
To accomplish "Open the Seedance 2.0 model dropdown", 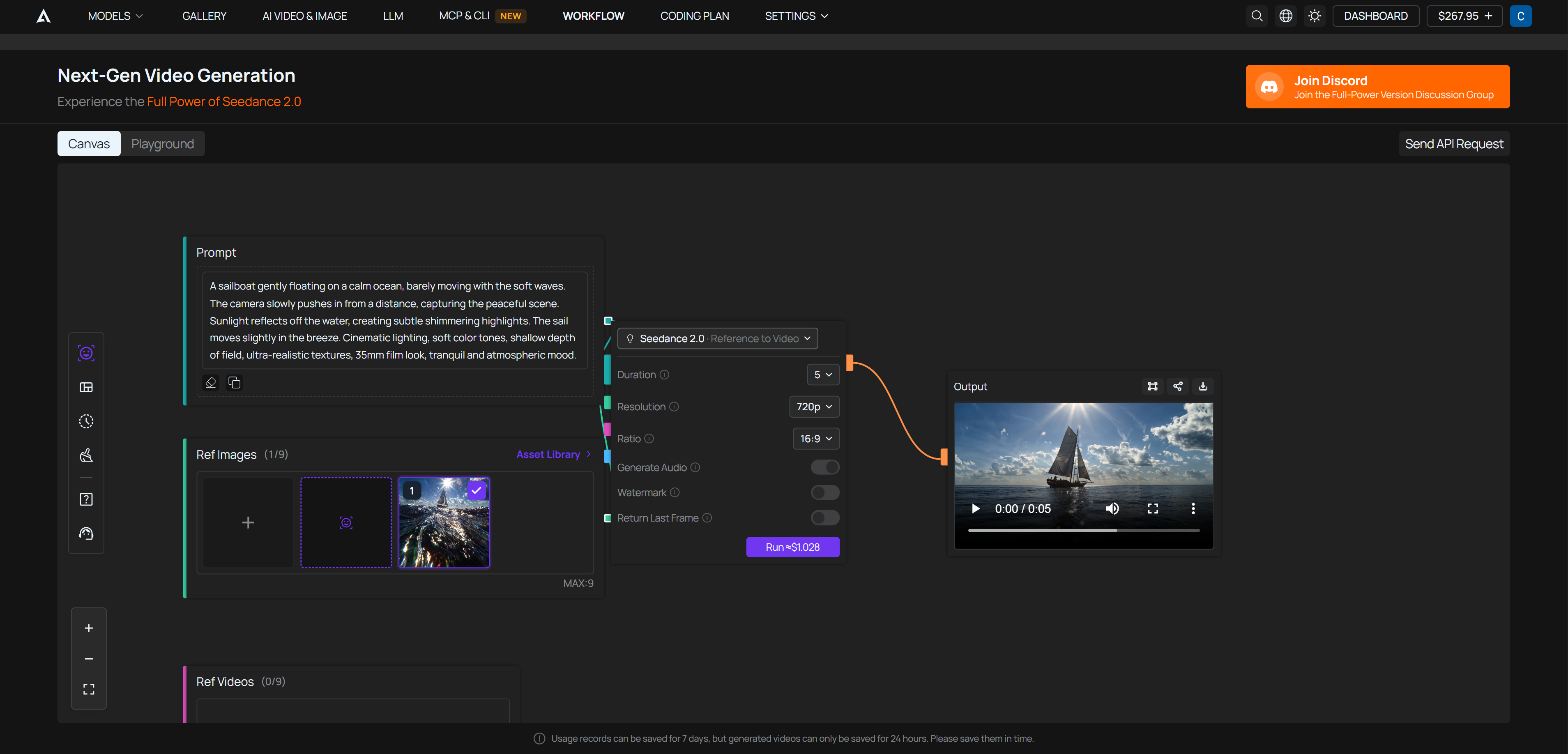I will point(717,338).
